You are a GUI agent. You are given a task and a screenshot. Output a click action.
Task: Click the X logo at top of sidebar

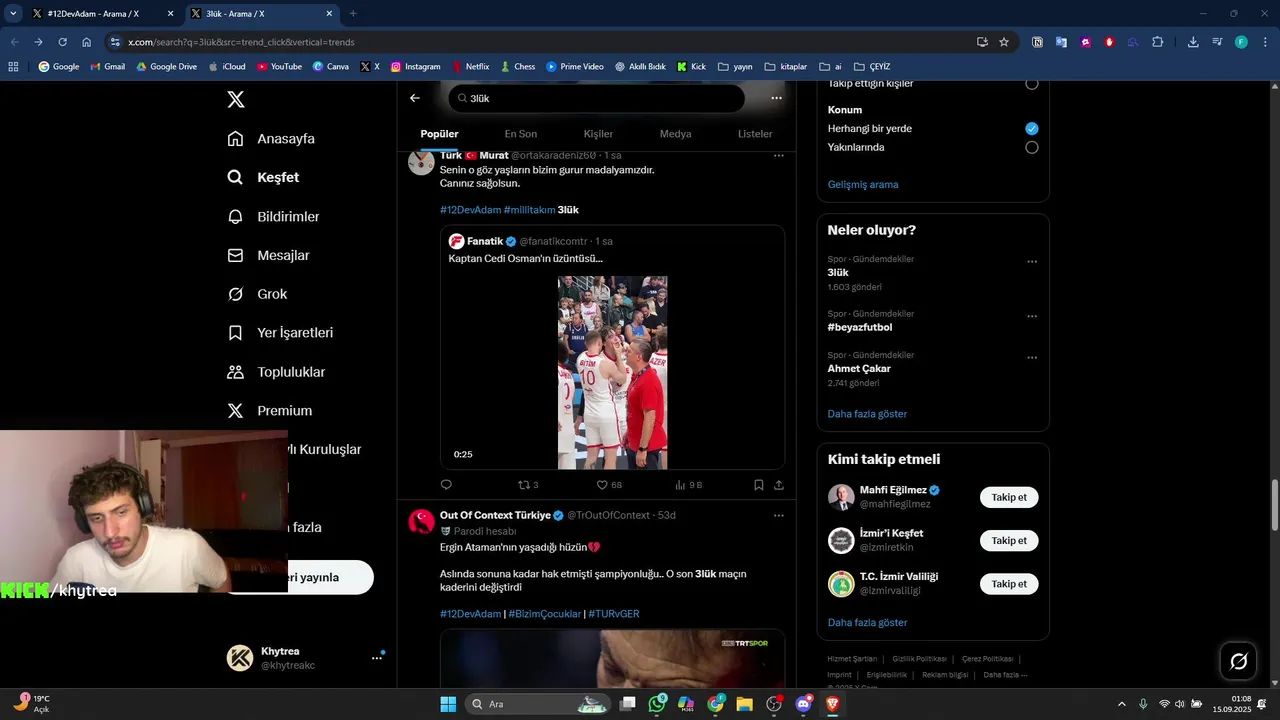(x=236, y=99)
